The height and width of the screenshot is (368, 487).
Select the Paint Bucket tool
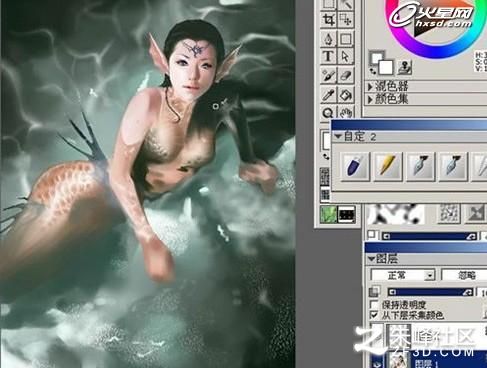(x=346, y=95)
